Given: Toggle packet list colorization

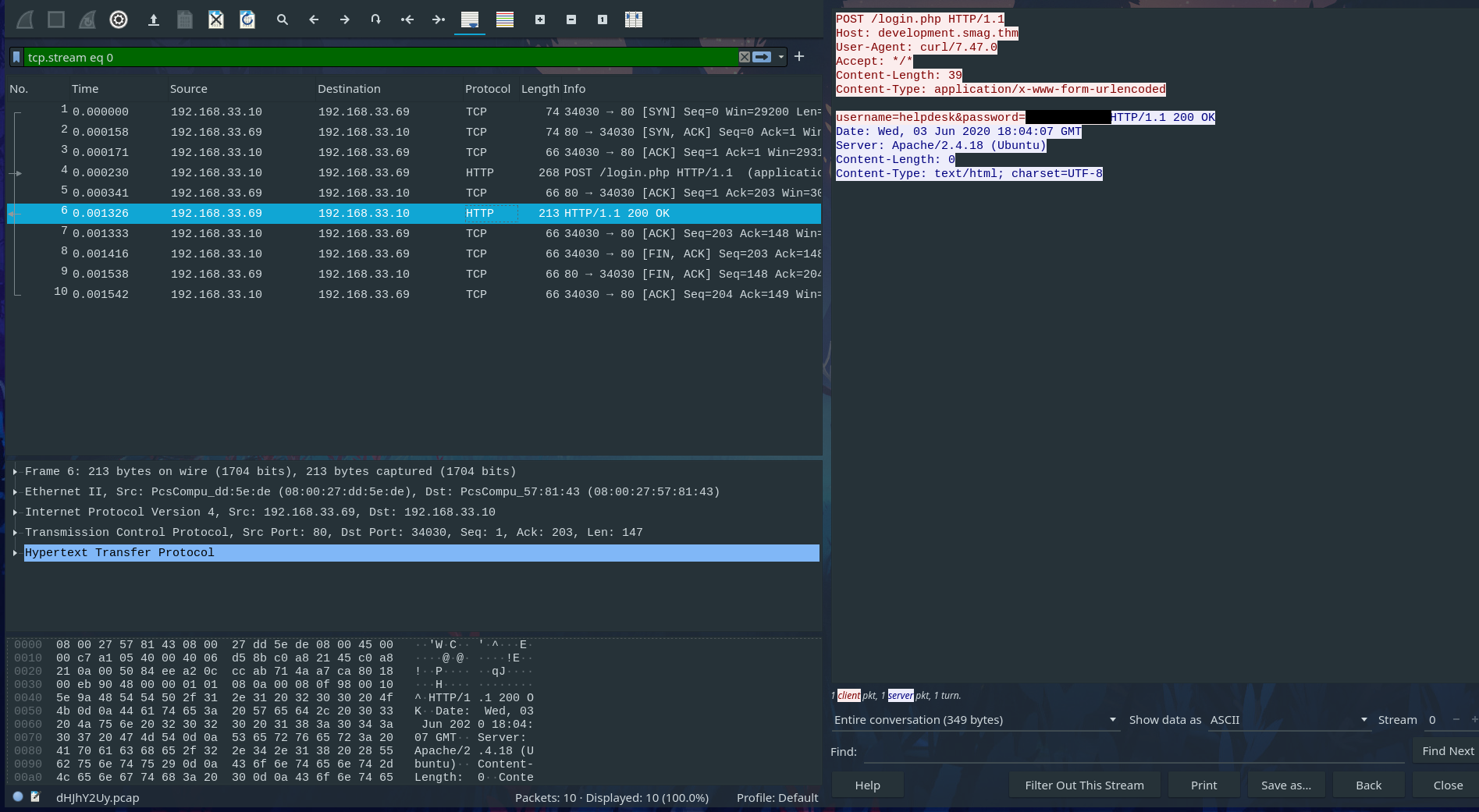Looking at the screenshot, I should [505, 20].
